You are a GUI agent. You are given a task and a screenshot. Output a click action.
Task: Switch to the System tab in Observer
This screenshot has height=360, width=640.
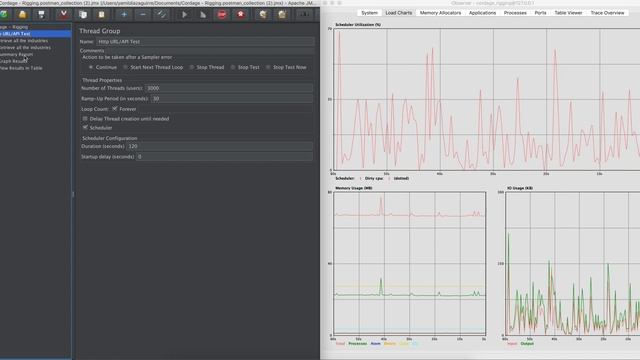point(369,13)
